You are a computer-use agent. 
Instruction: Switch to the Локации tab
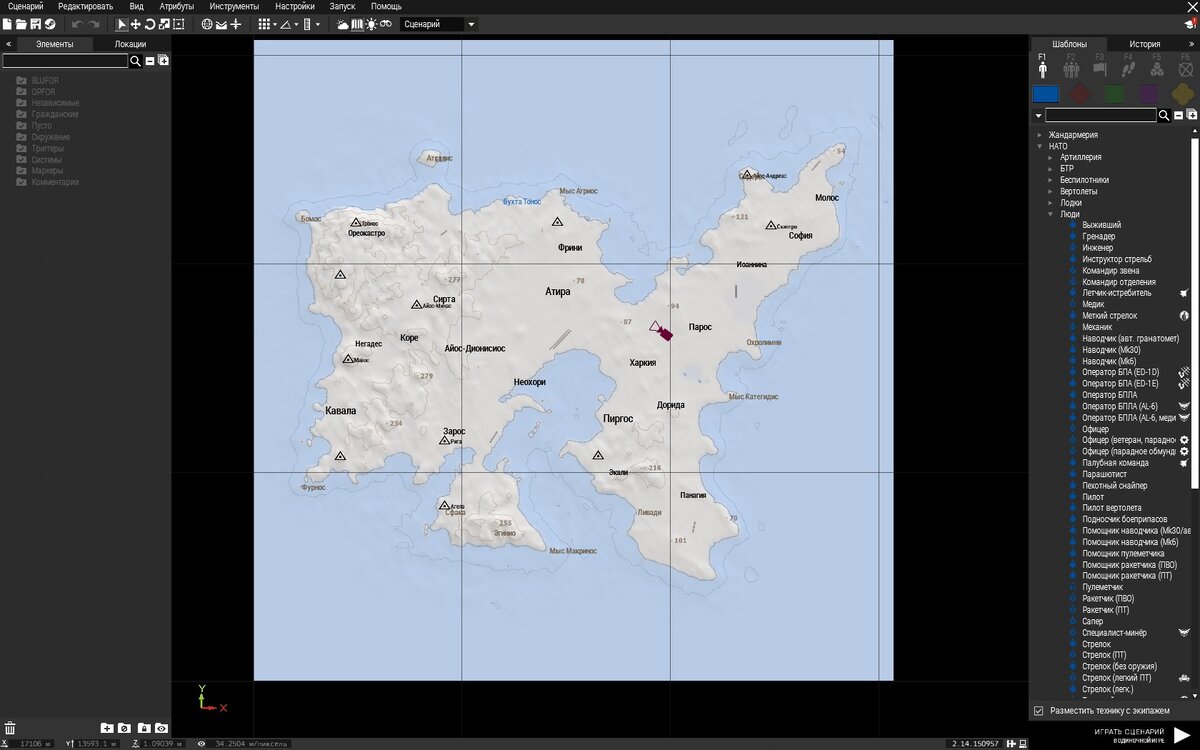pyautogui.click(x=130, y=44)
